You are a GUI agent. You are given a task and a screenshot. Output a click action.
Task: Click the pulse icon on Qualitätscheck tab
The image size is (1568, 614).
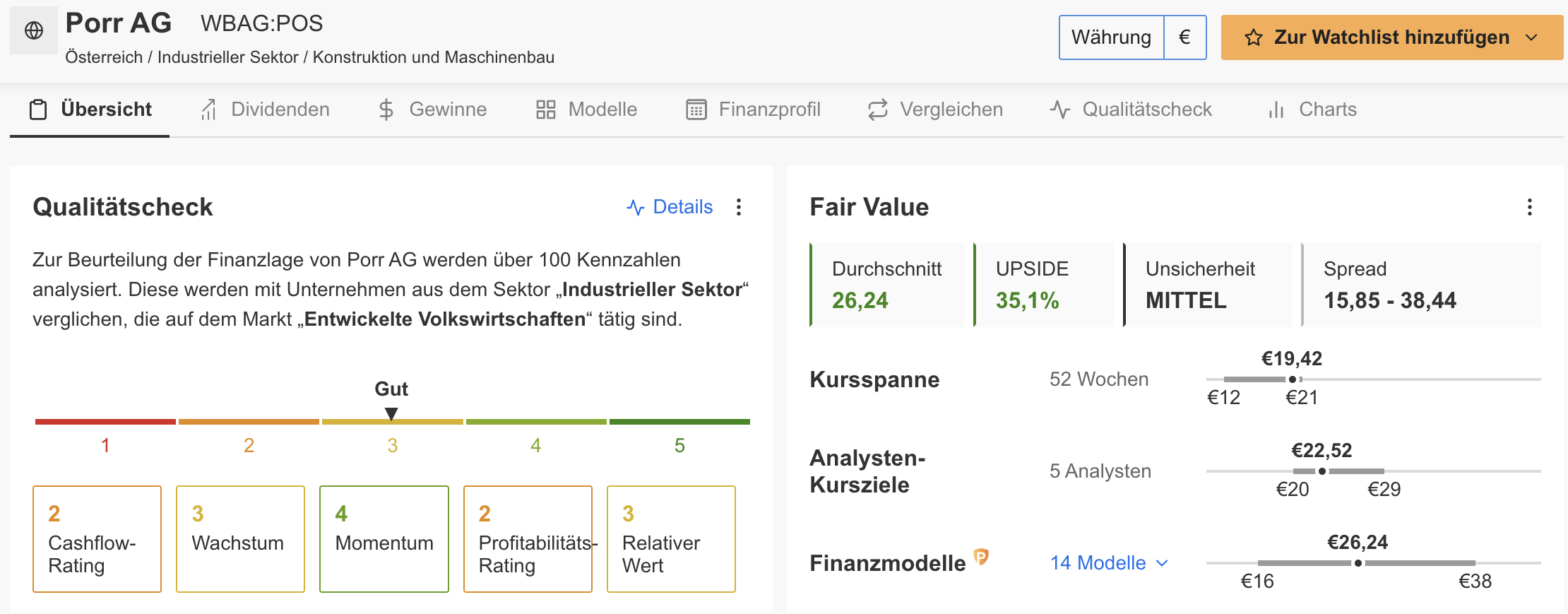coord(1060,110)
